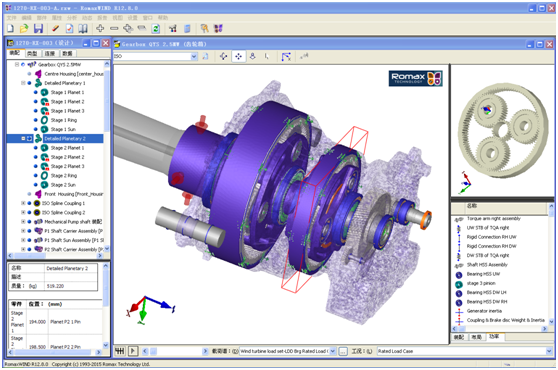This screenshot has height=370, width=558.
Task: Select Stage 2 Planet 2 in tree
Action: coord(67,157)
